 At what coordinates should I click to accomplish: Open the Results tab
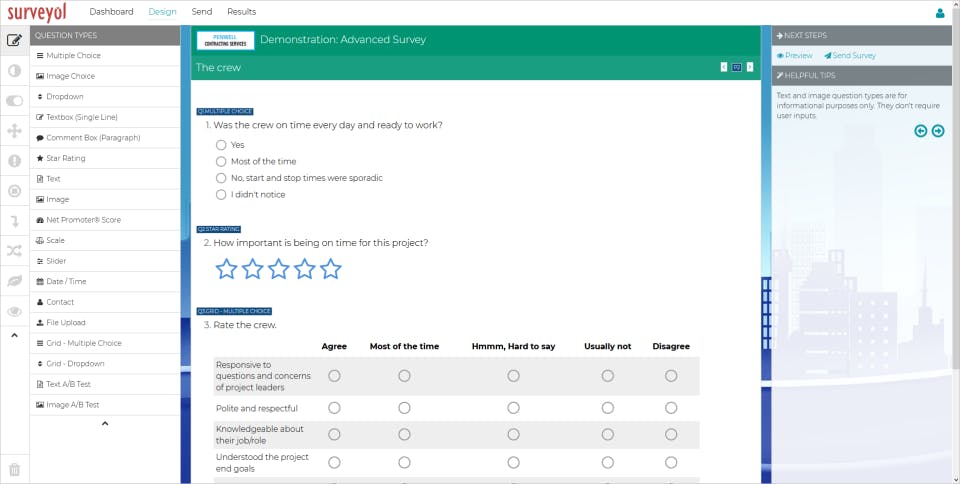click(x=241, y=12)
